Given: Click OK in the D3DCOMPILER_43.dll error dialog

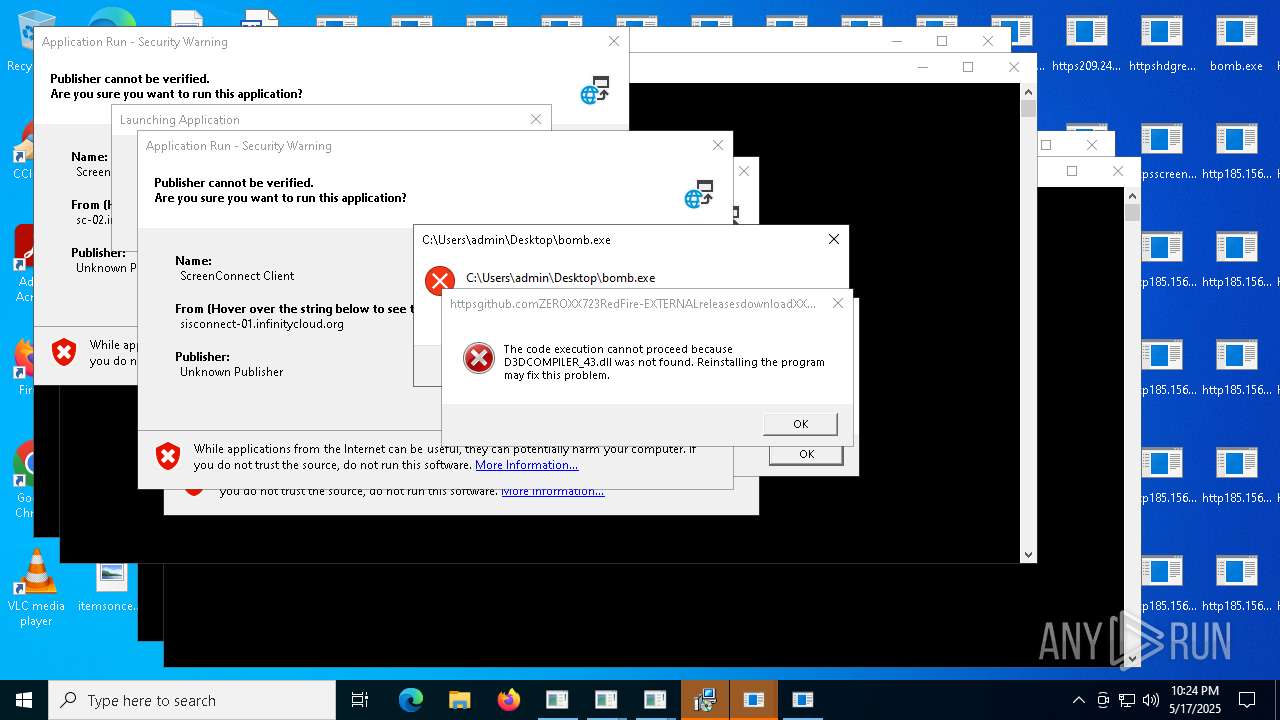Looking at the screenshot, I should (x=800, y=424).
